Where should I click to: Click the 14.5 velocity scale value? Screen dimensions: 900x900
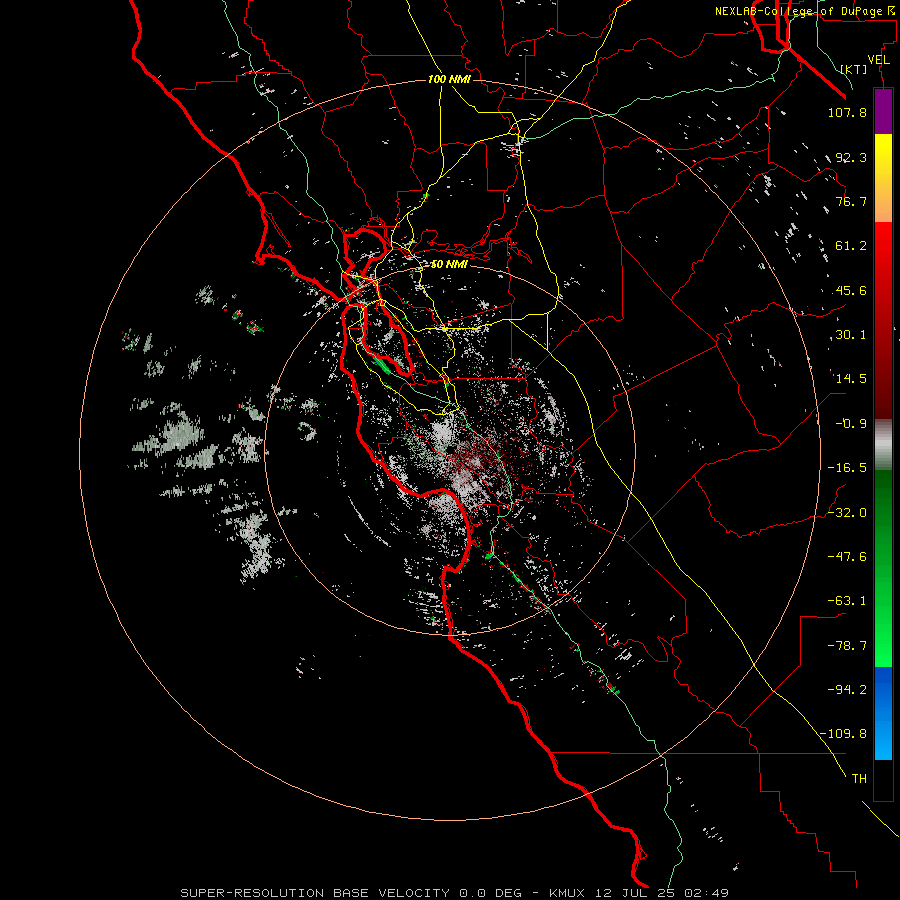[851, 379]
